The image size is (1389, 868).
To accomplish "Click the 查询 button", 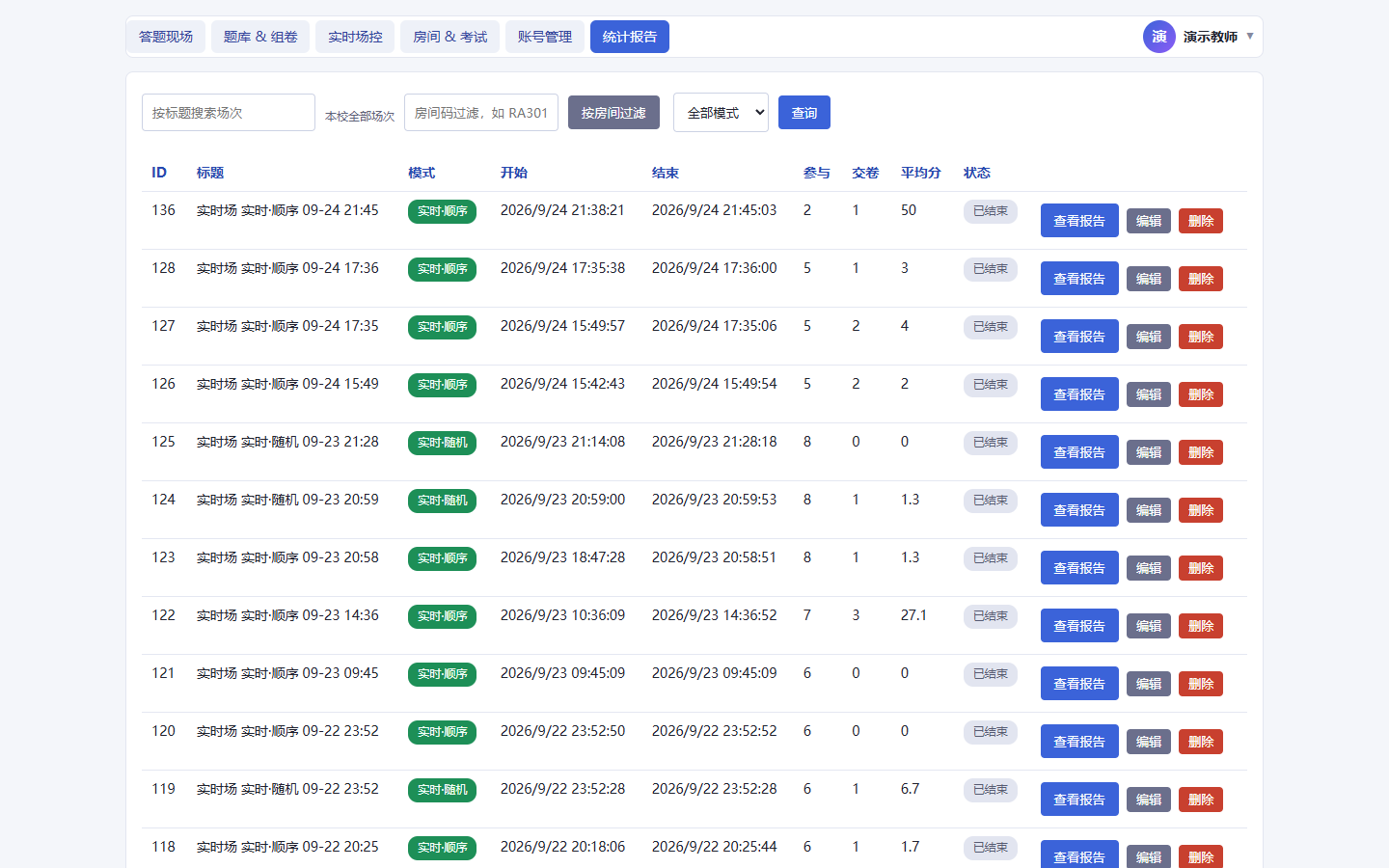I will tap(804, 113).
